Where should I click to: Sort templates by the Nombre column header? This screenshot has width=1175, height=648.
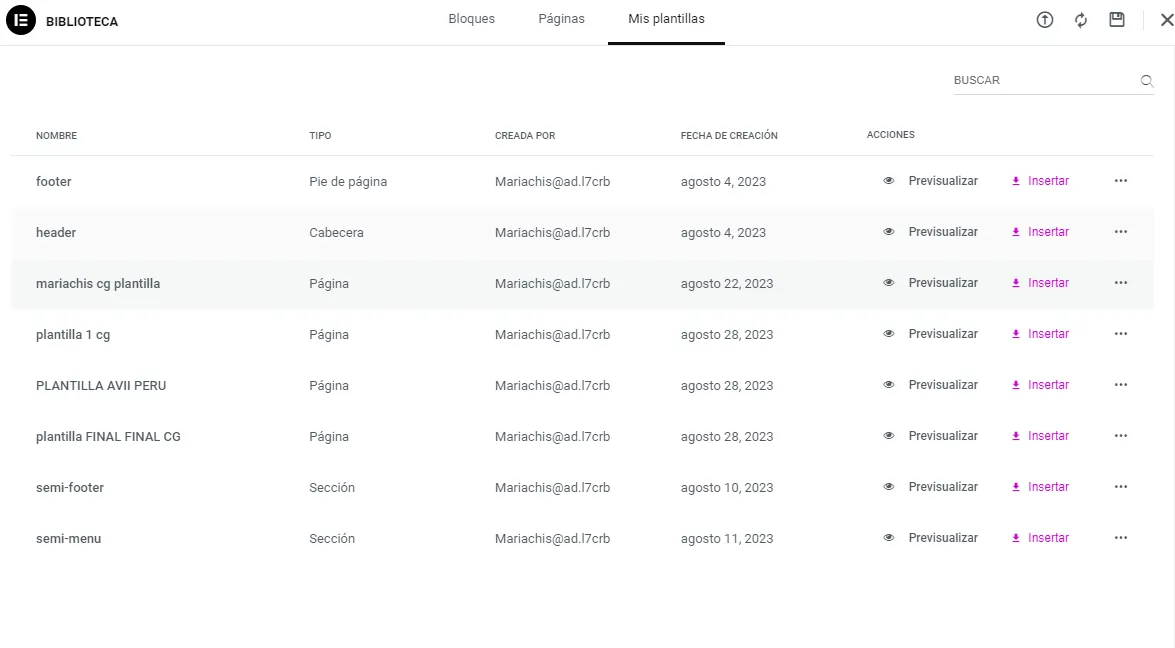pos(56,136)
